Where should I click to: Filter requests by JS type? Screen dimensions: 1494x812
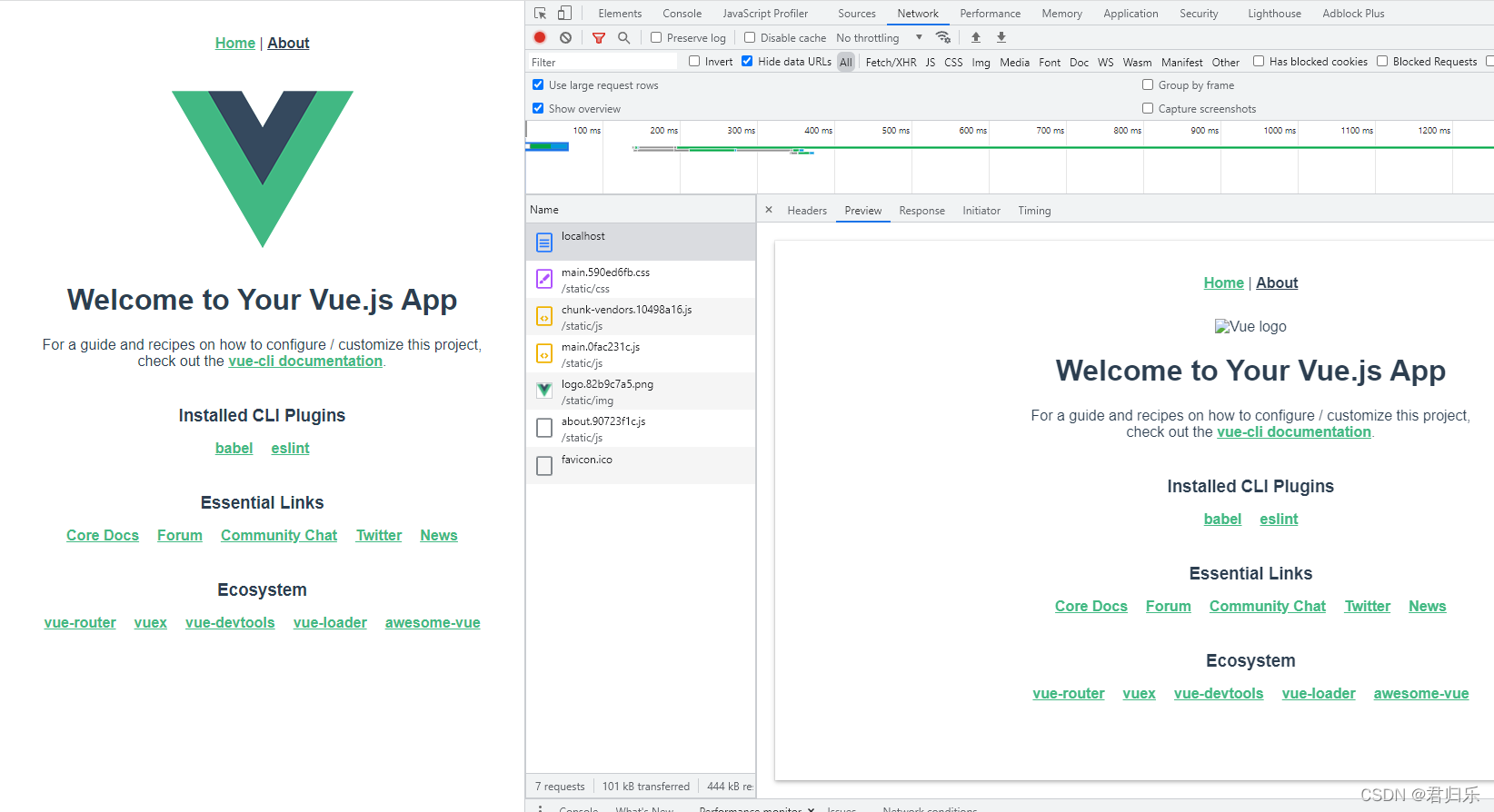931,62
